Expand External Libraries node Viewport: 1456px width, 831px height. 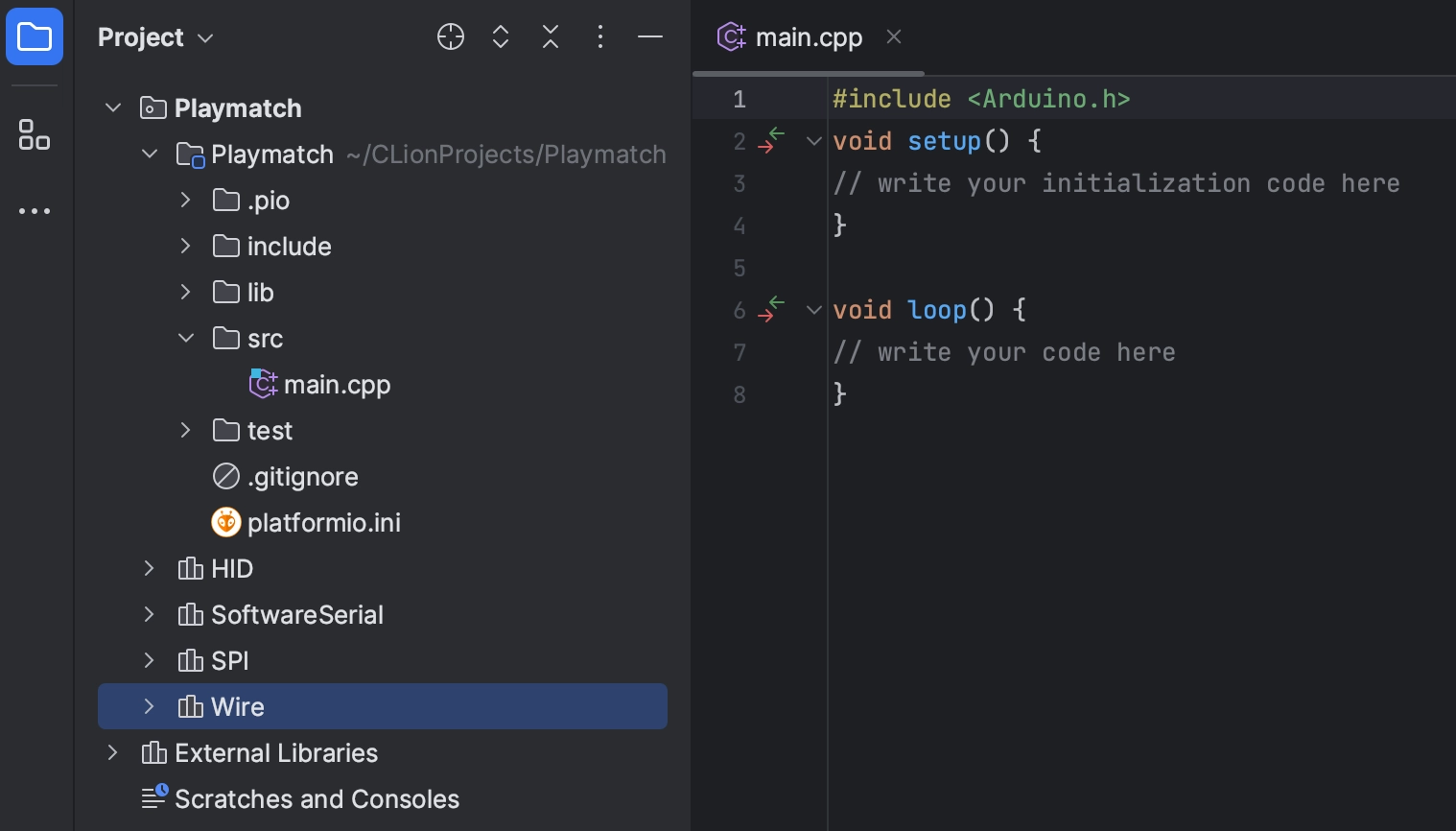click(x=113, y=752)
